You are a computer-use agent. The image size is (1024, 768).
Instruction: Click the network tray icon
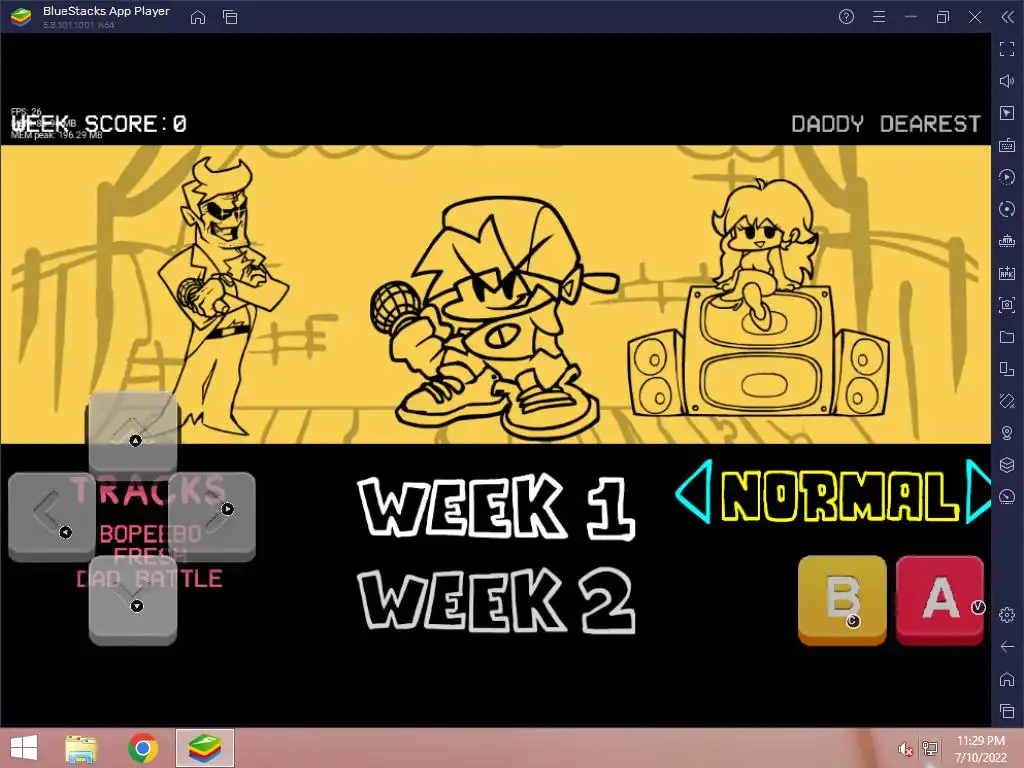[x=930, y=748]
